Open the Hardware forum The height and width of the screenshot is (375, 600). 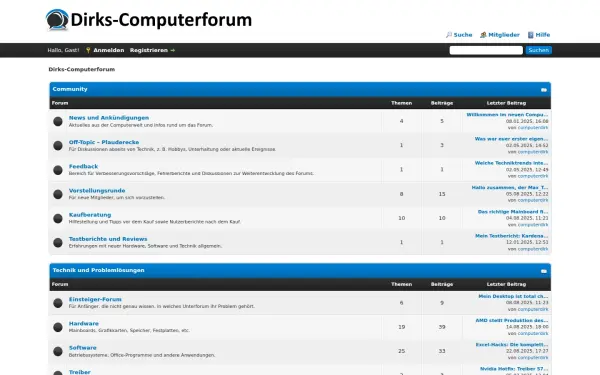(x=83, y=324)
